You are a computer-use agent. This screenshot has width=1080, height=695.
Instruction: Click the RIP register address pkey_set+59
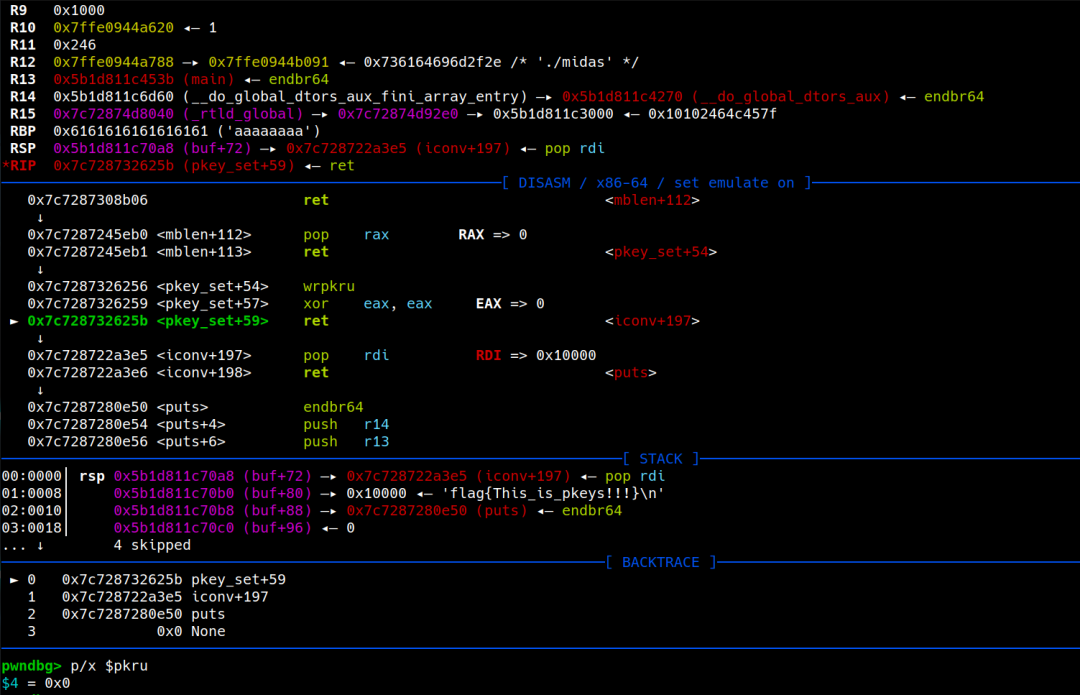(174, 165)
